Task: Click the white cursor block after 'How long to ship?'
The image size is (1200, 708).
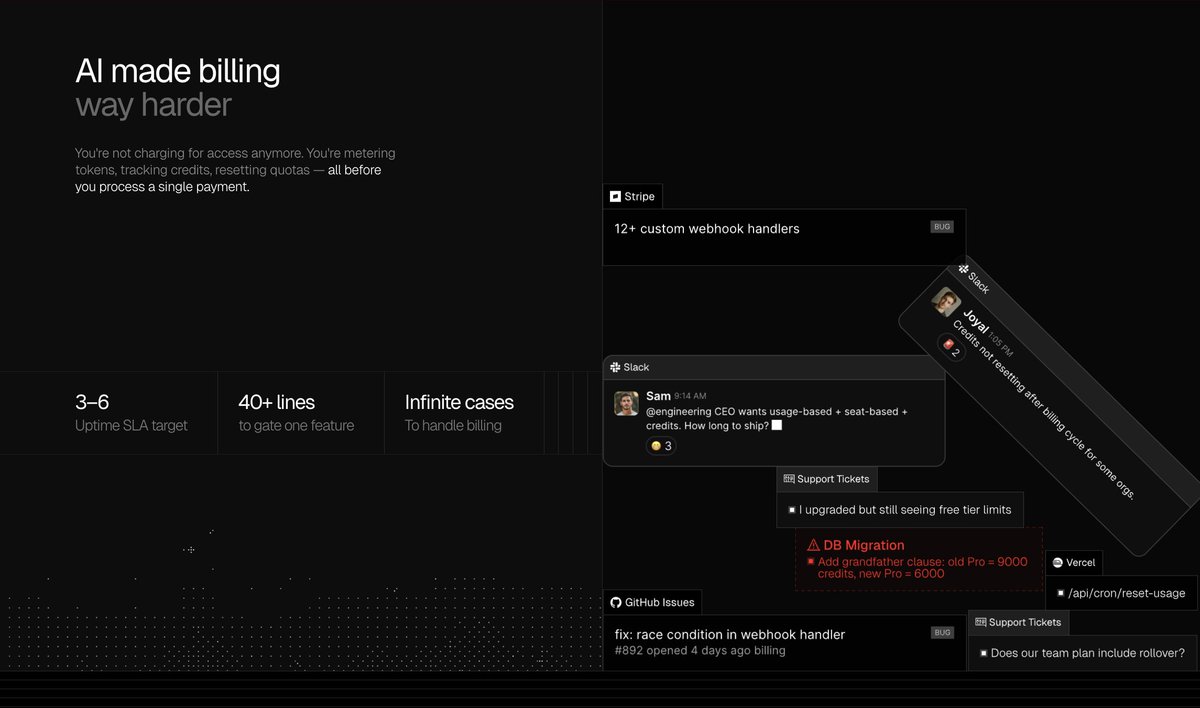Action: (777, 426)
